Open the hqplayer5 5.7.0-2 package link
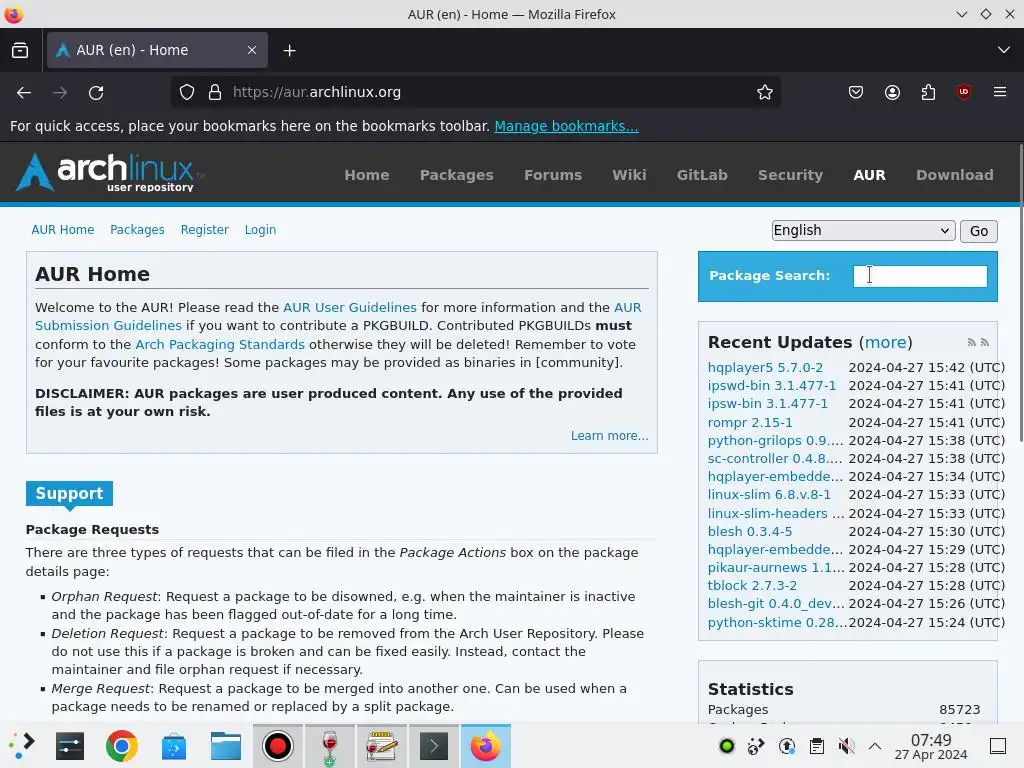The image size is (1024, 768). pos(765,368)
